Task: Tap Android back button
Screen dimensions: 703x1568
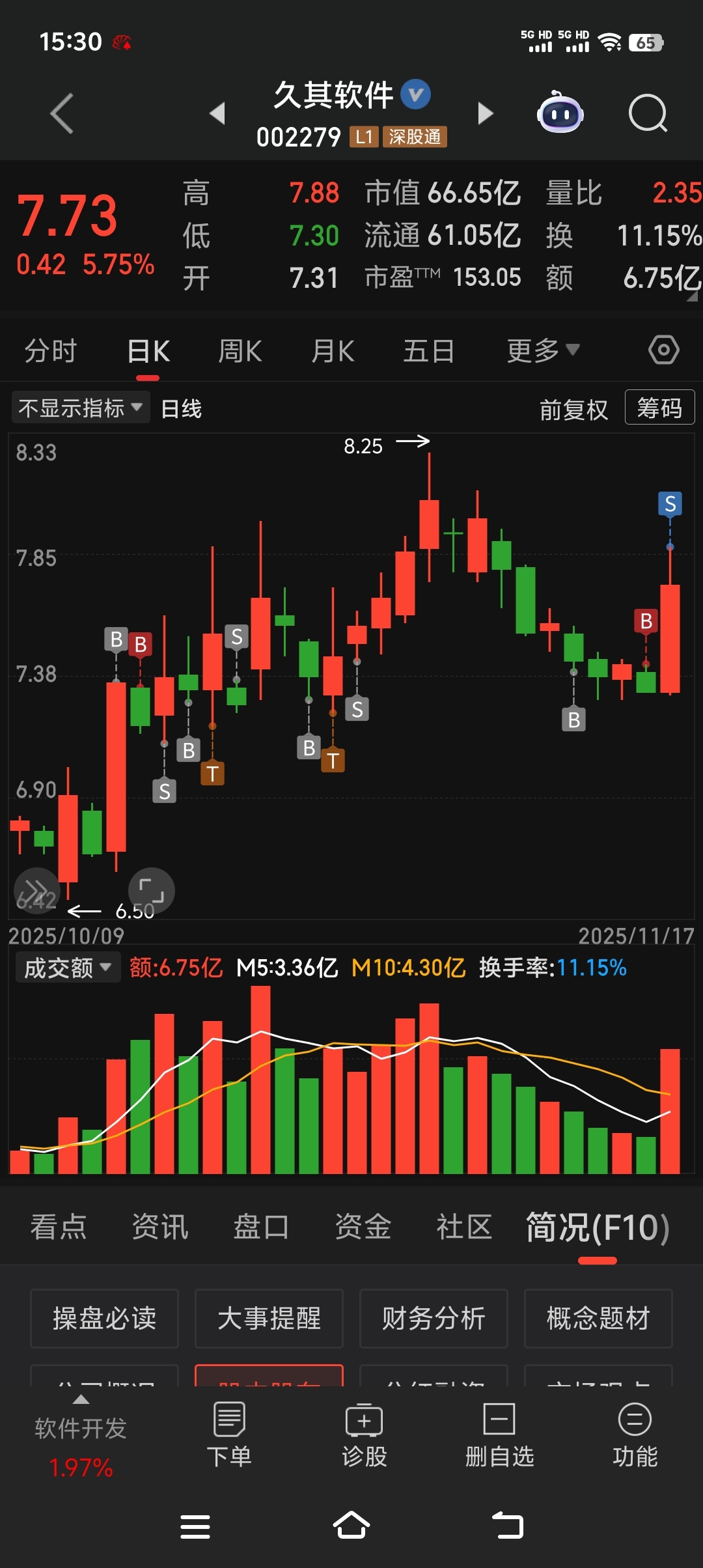Action: [x=508, y=1526]
